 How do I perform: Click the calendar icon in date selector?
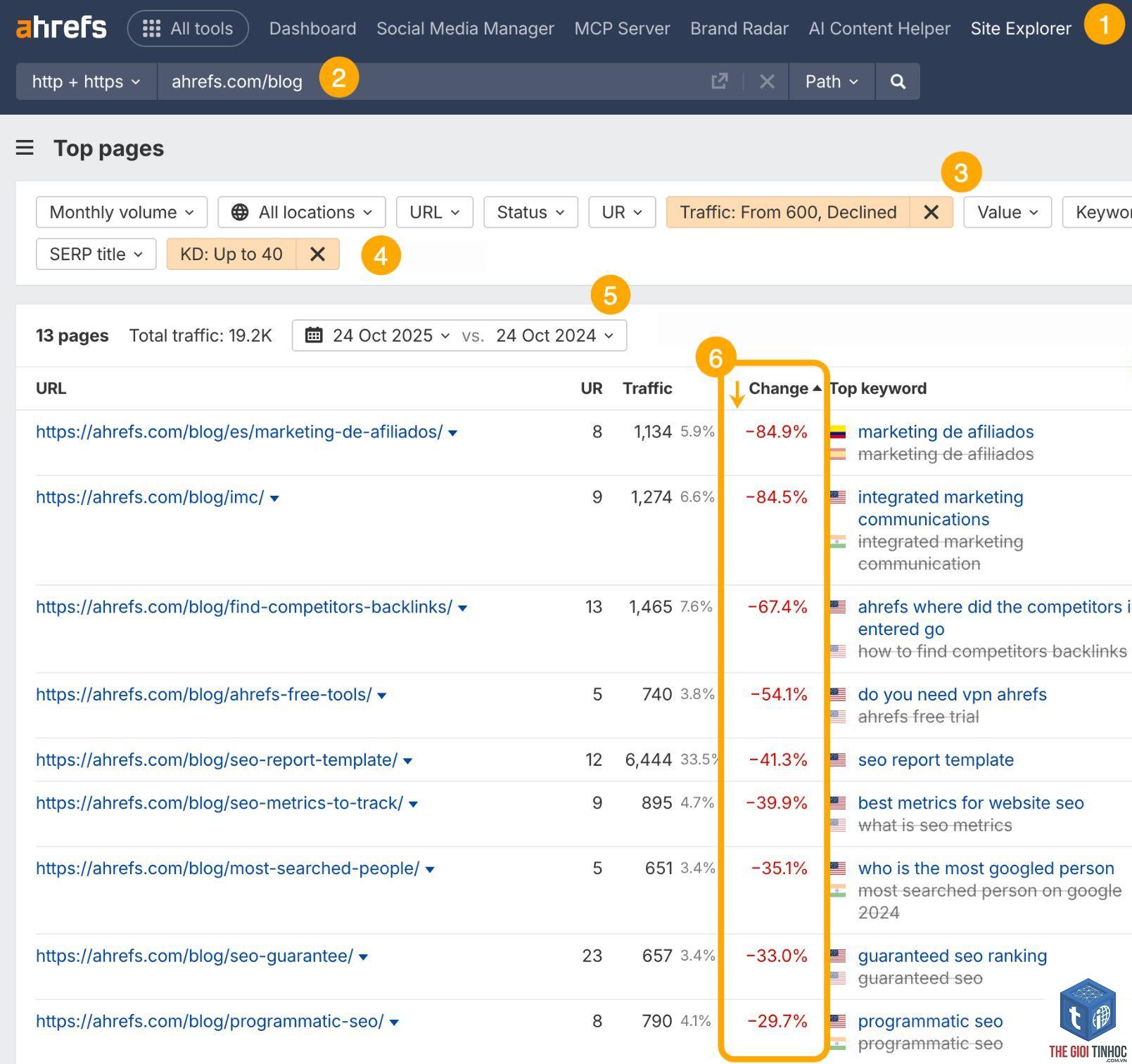point(314,335)
